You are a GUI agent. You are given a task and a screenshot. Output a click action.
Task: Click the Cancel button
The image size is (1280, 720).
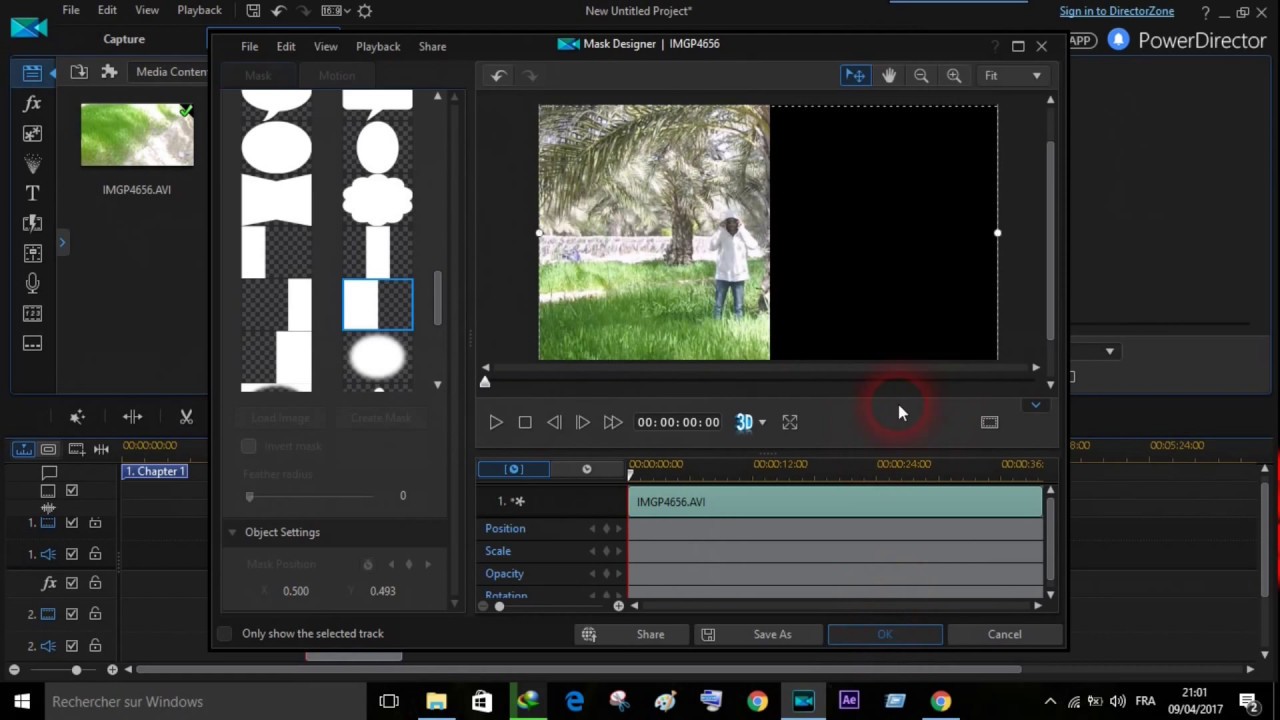point(1004,634)
